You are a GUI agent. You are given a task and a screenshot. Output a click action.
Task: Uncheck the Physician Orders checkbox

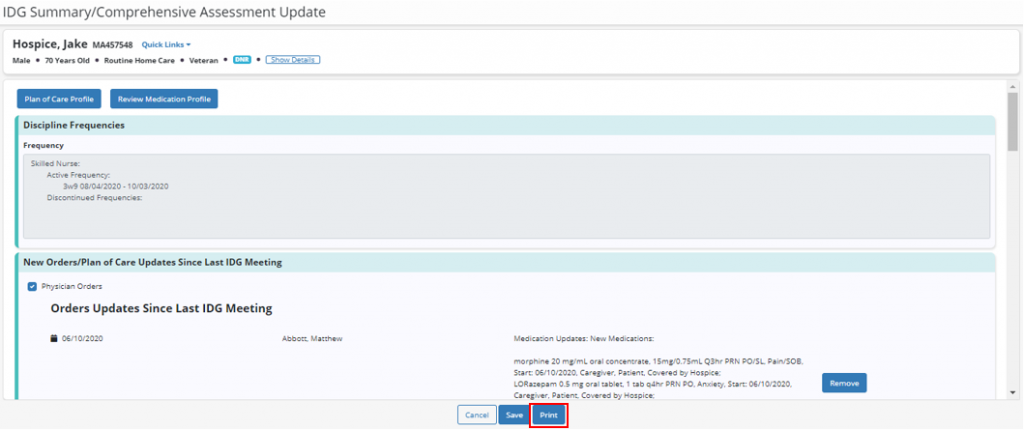32,286
